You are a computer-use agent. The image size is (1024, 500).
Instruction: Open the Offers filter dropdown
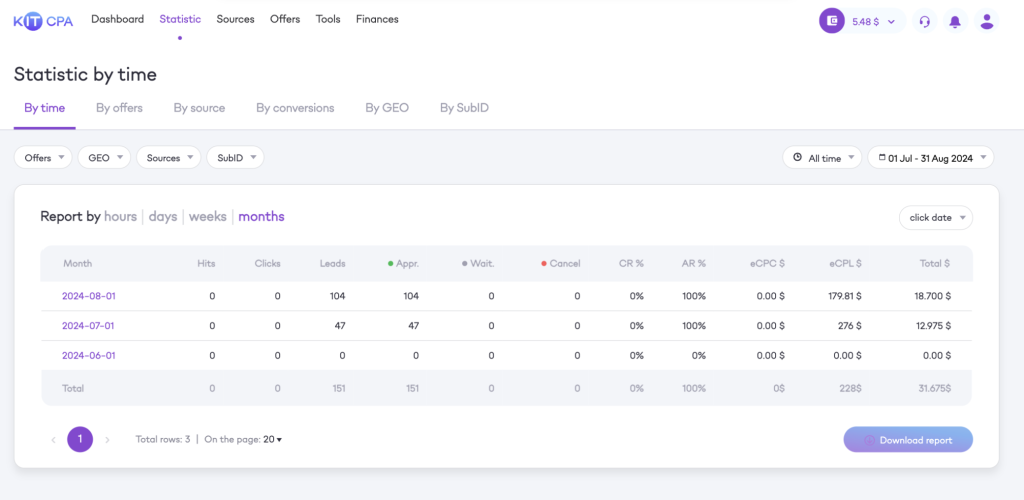coord(43,157)
